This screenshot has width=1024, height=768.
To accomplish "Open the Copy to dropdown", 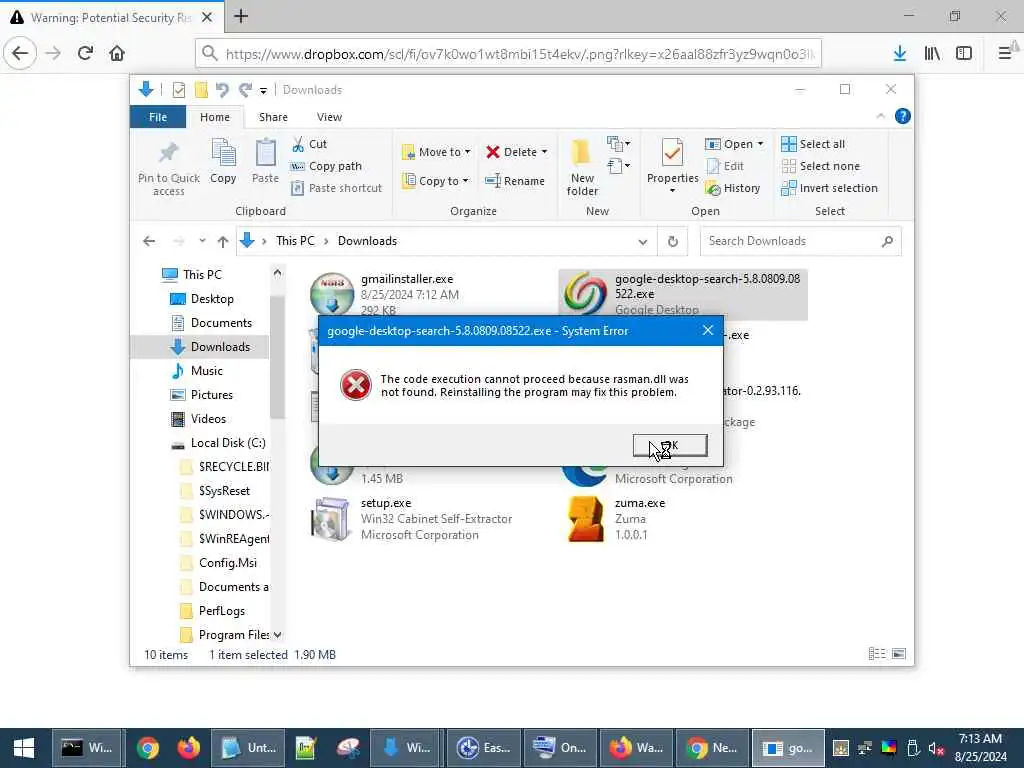I will 436,181.
